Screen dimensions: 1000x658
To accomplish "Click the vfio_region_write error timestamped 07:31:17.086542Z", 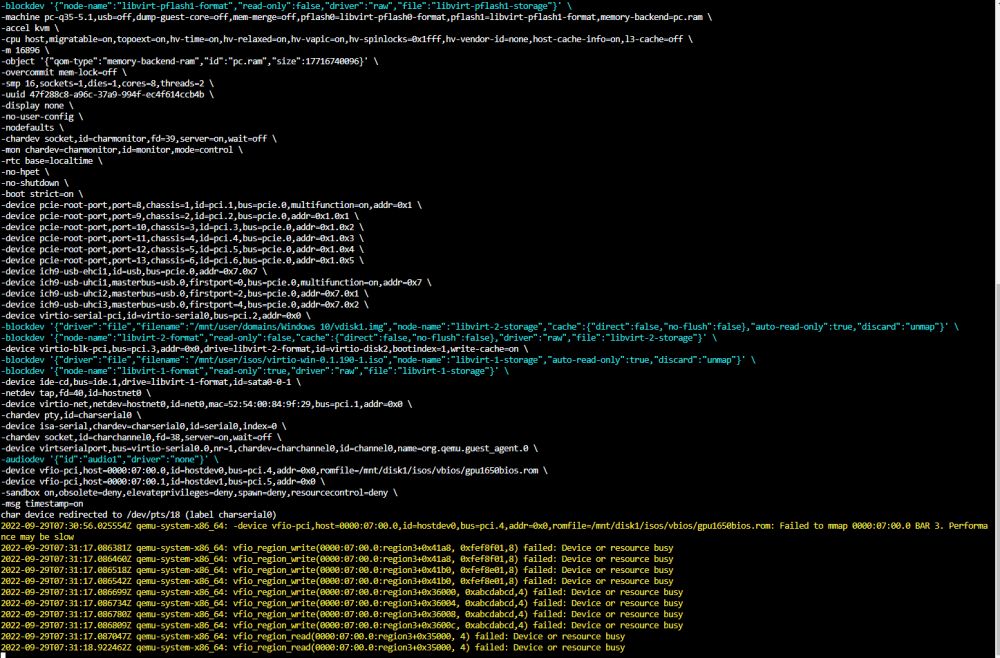I will [337, 581].
